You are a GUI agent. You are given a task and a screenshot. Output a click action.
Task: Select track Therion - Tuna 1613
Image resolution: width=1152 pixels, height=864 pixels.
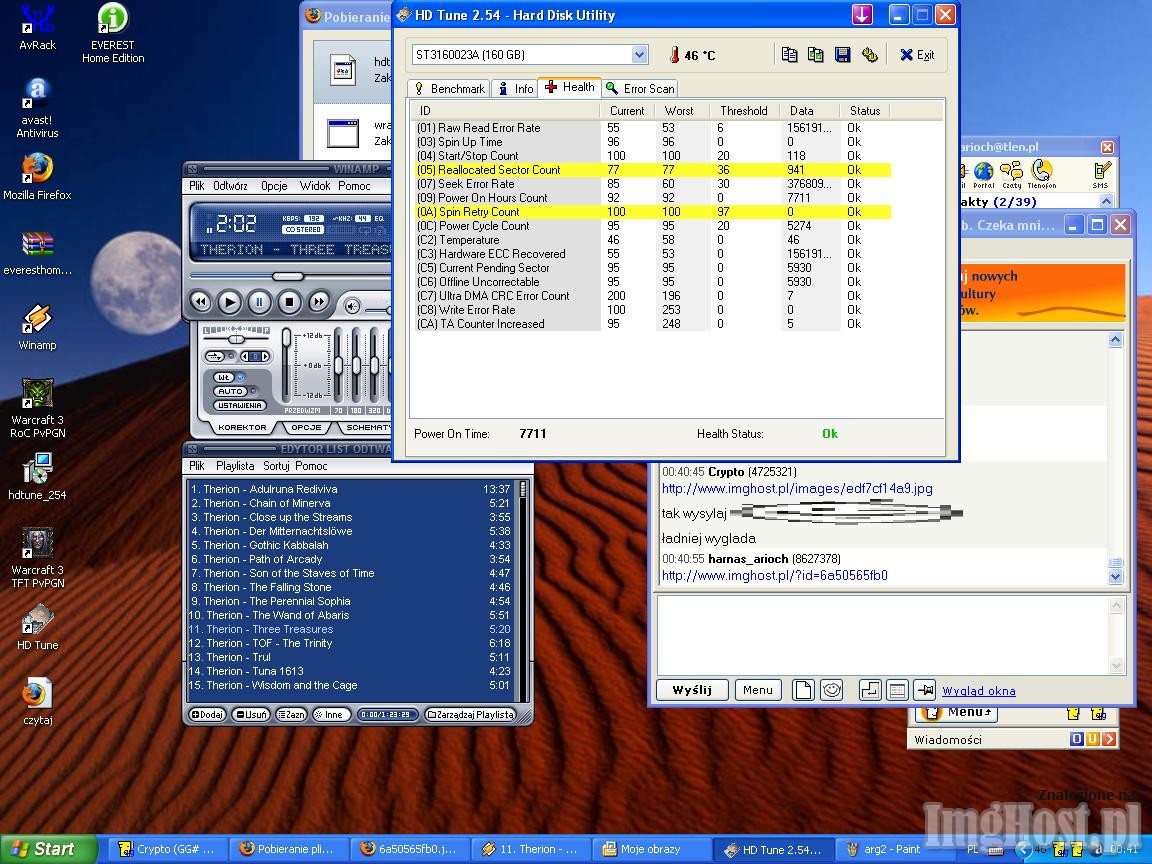click(350, 671)
